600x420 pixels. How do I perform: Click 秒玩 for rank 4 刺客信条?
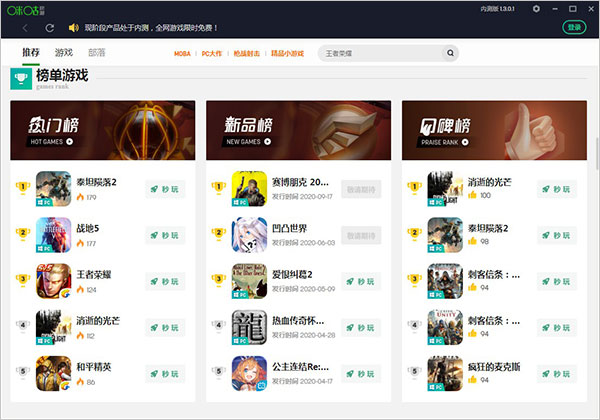click(557, 328)
